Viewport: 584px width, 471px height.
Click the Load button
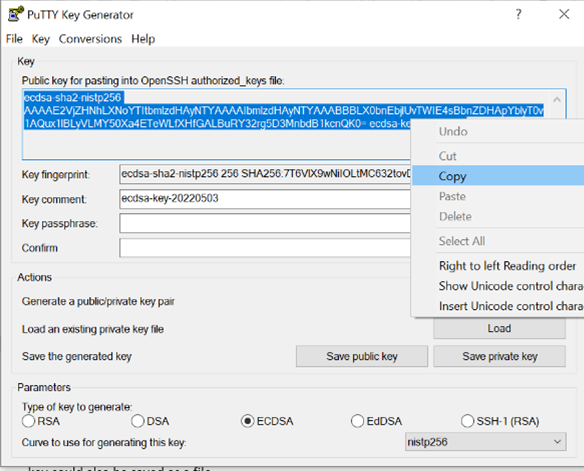tap(499, 328)
